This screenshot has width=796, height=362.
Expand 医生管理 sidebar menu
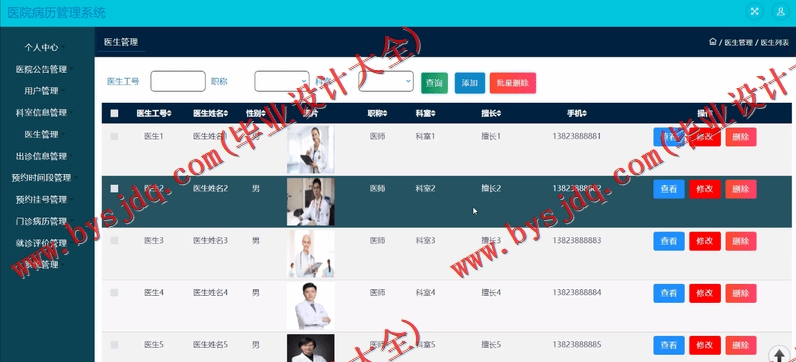pyautogui.click(x=42, y=135)
